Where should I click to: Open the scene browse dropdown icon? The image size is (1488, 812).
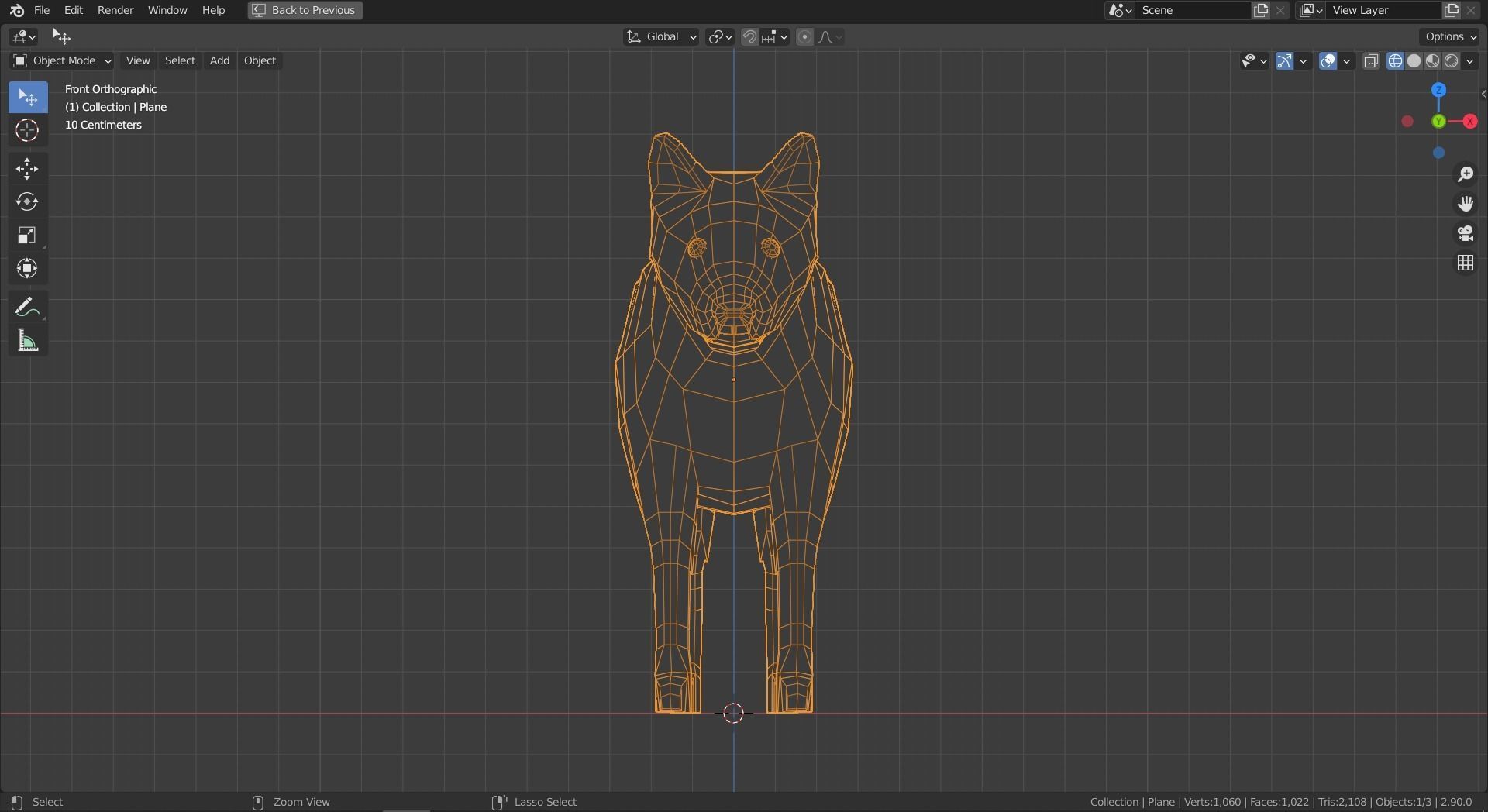[x=1120, y=10]
